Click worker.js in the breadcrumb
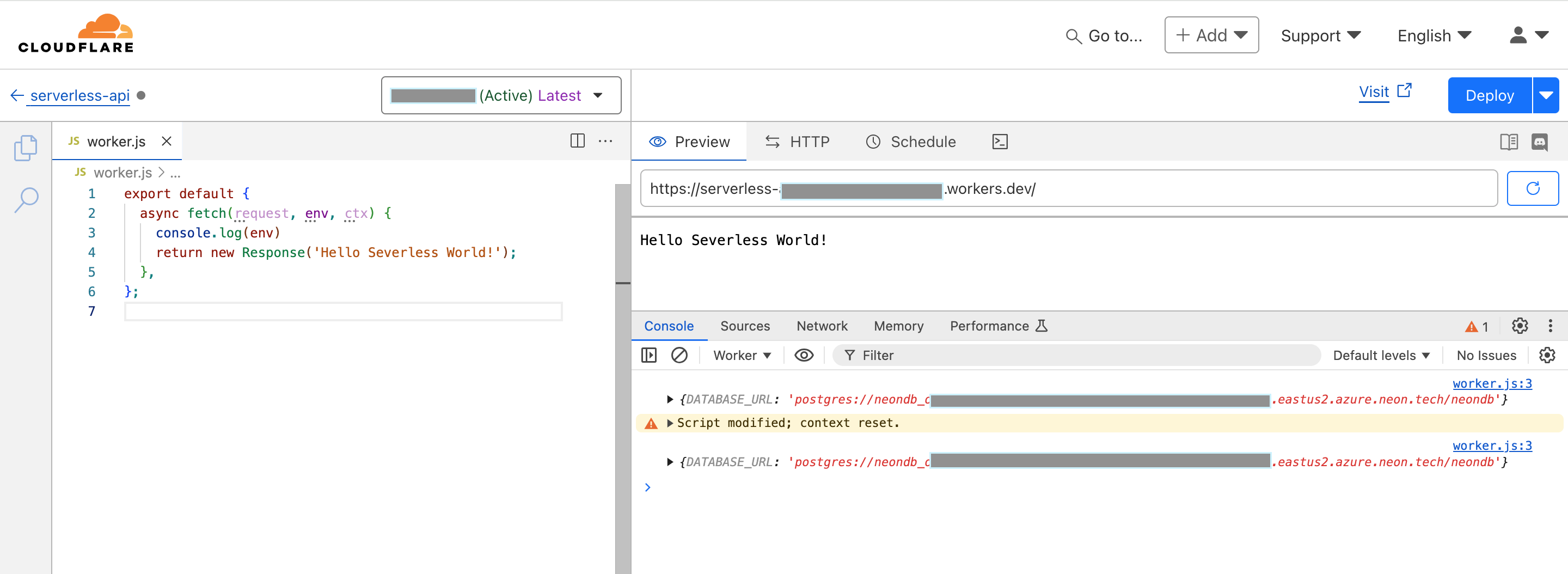 click(122, 173)
